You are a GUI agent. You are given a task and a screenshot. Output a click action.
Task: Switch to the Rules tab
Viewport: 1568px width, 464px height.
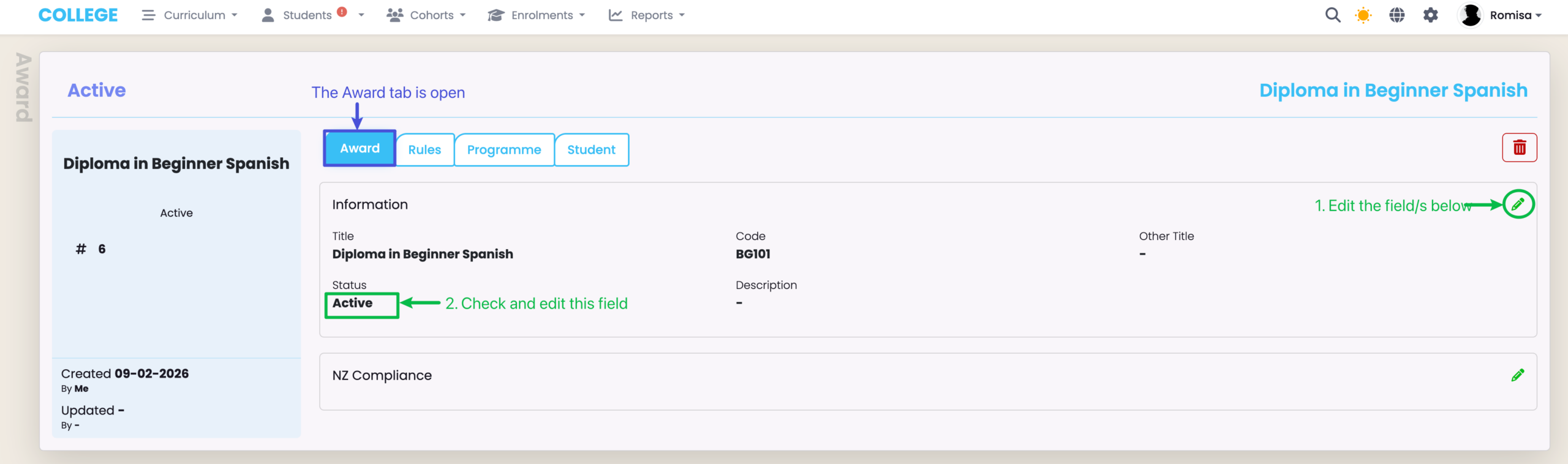tap(424, 150)
